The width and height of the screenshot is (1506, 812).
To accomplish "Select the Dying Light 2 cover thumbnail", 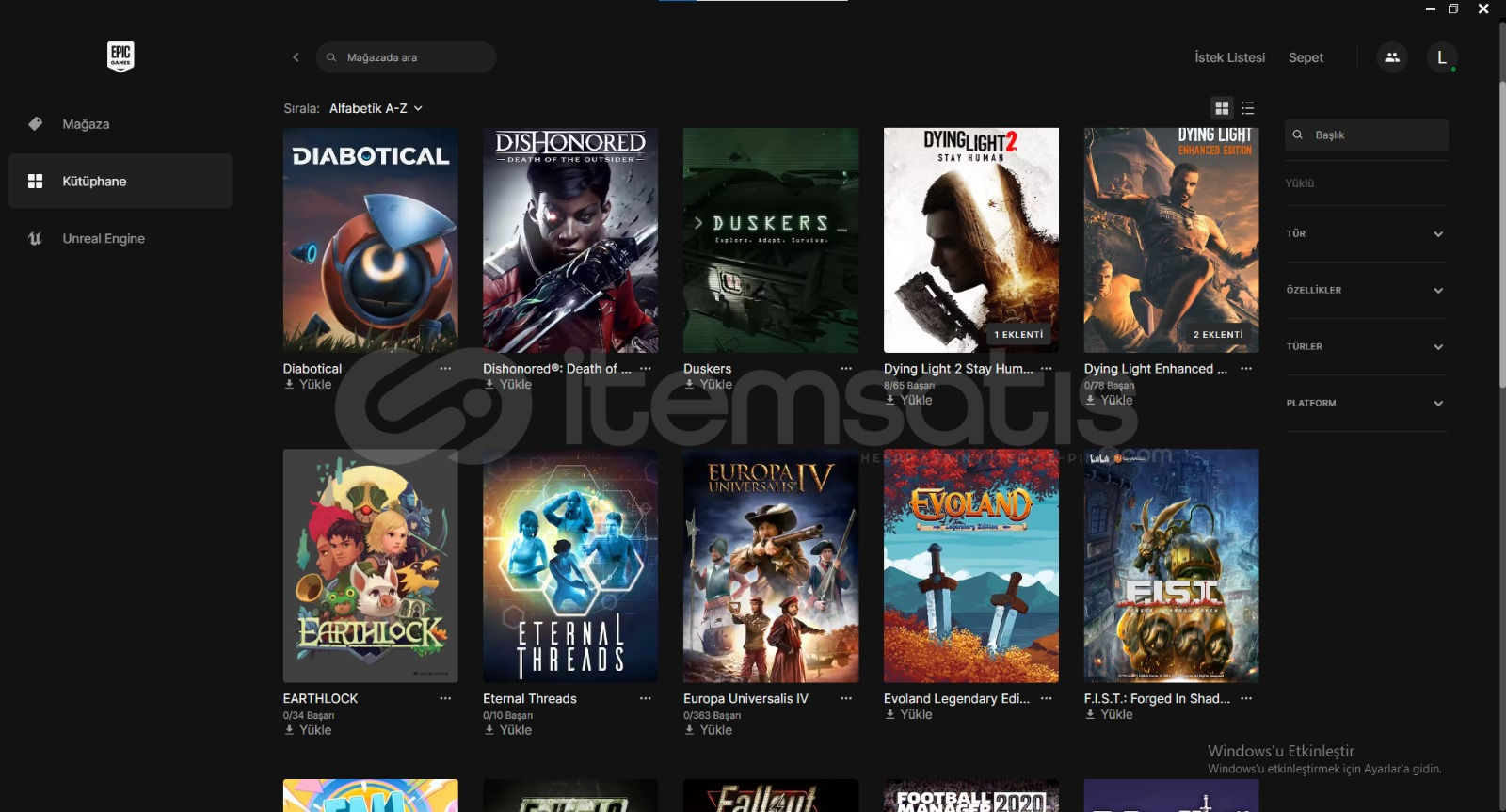I will tap(971, 240).
